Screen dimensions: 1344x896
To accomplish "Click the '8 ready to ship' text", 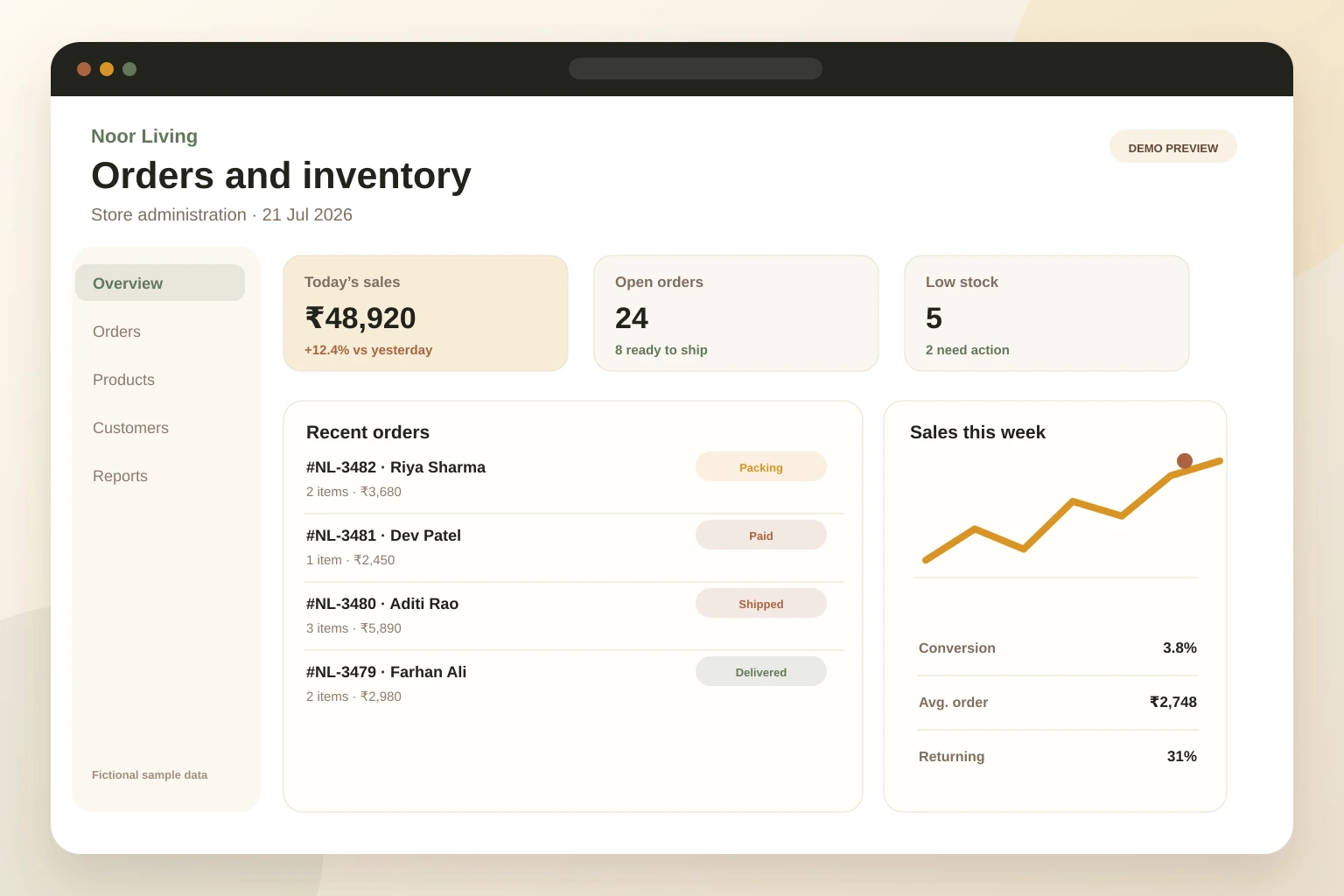I will pos(661,350).
